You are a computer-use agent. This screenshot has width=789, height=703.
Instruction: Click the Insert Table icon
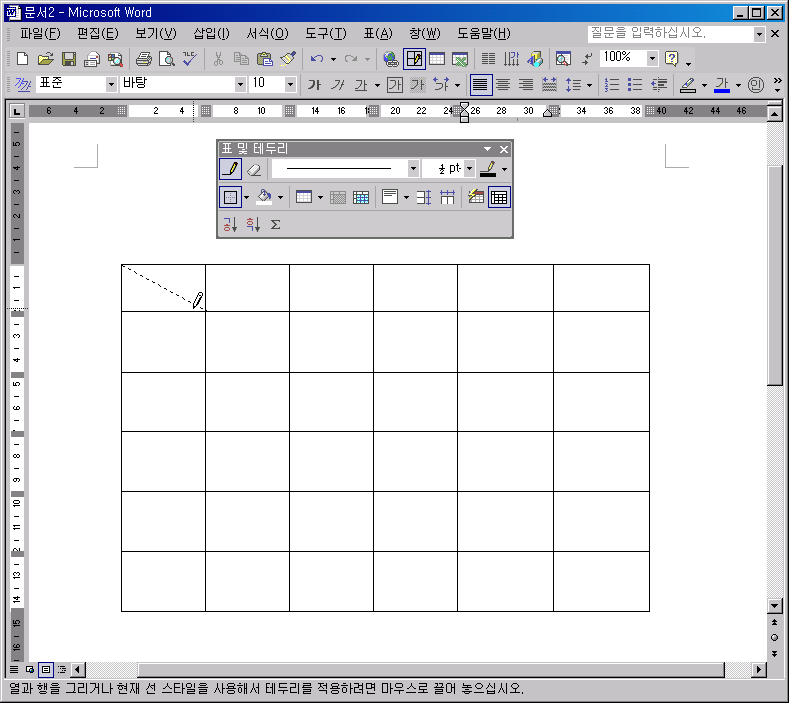[304, 197]
